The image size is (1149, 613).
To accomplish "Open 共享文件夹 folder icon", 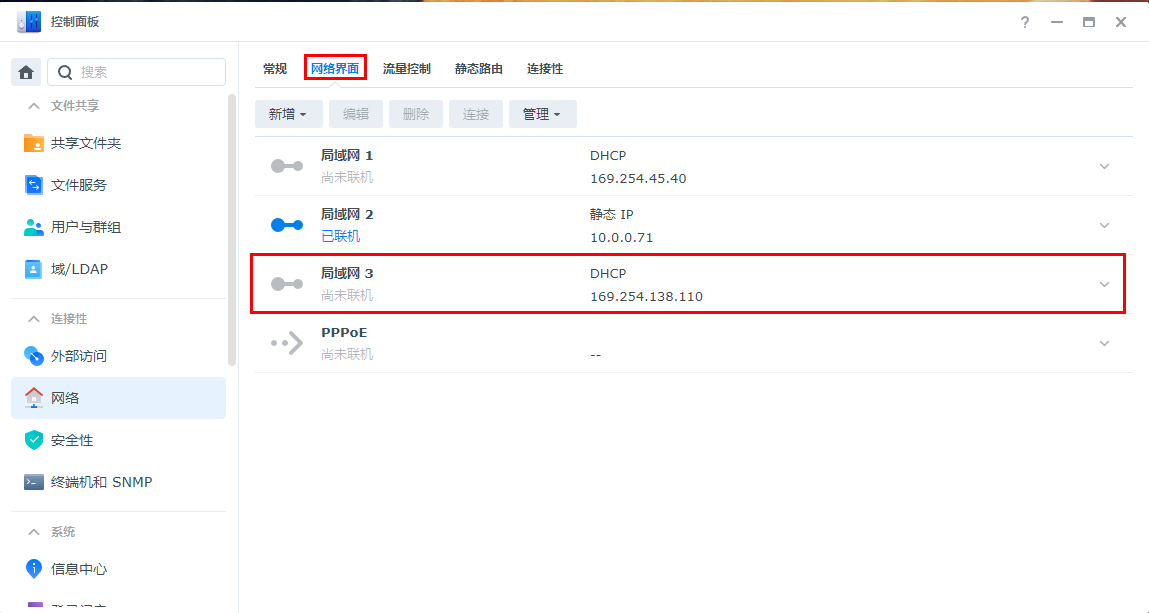I will click(x=34, y=143).
